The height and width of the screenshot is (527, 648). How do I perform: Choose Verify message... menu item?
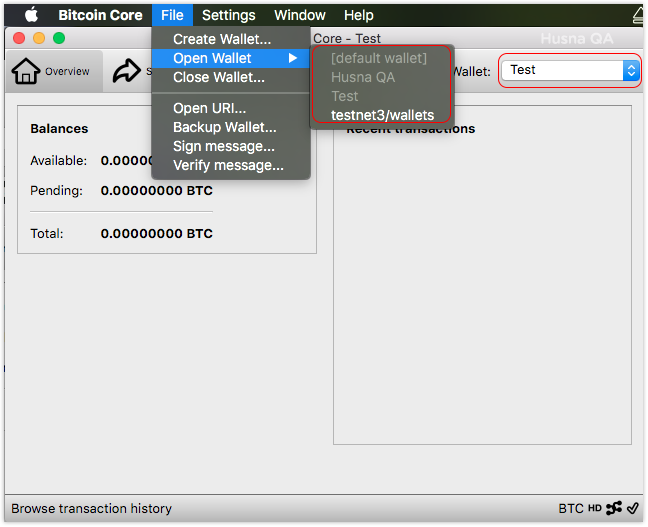(x=231, y=165)
